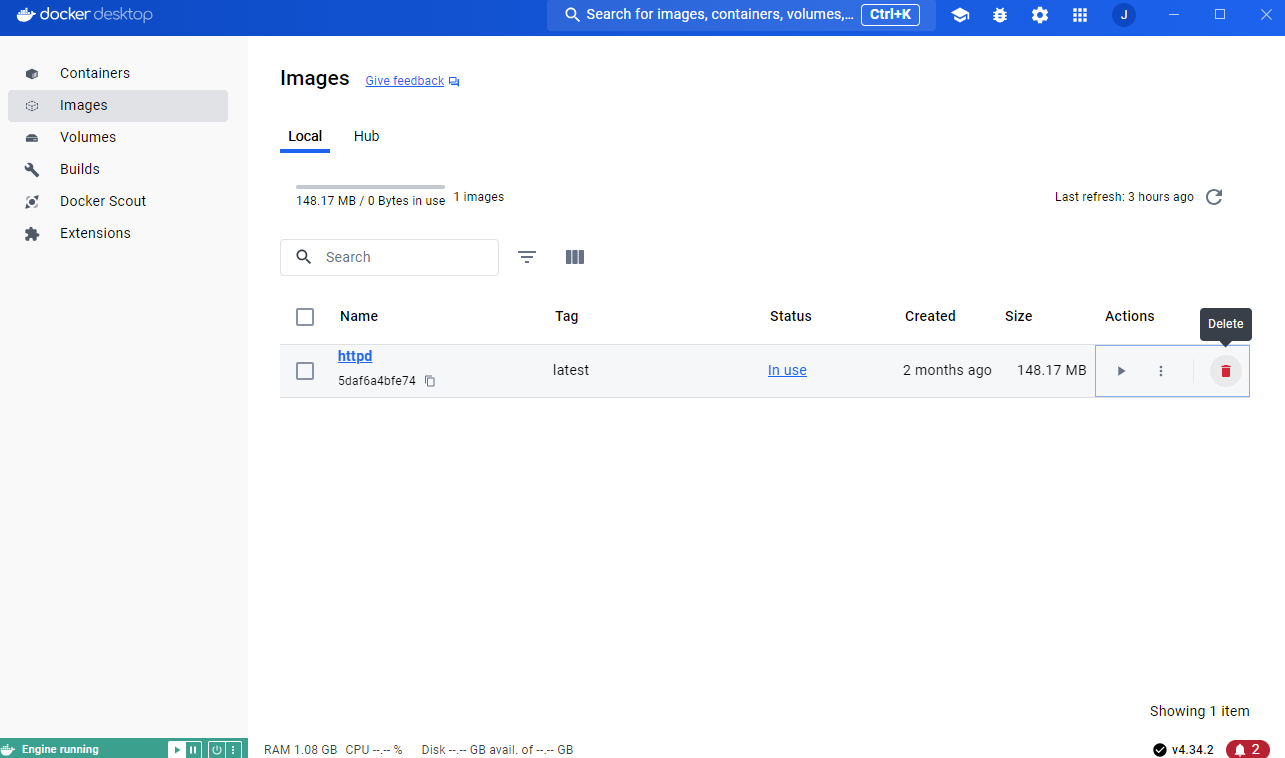Open Settings gear icon in header
Screen dimensions: 1285x758
1040,15
